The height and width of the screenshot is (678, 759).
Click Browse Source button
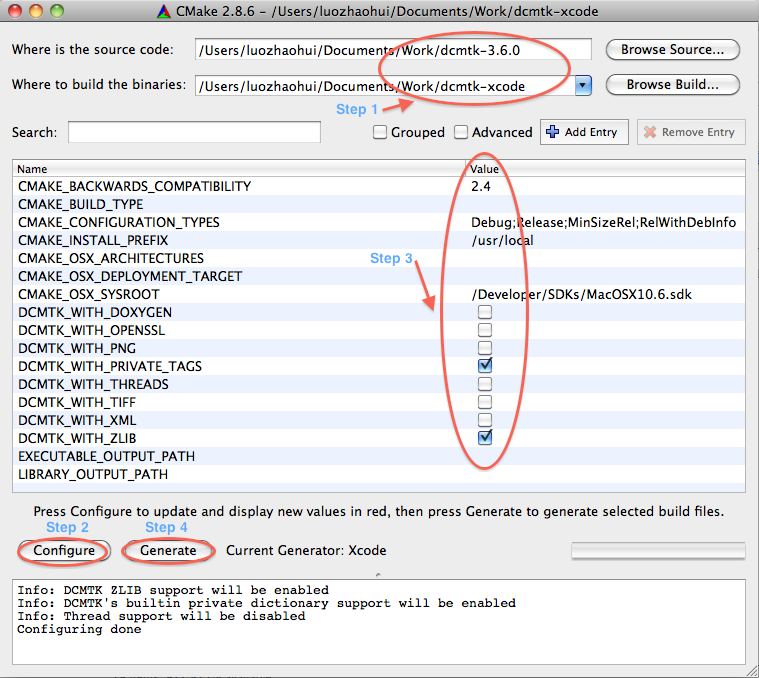[672, 50]
